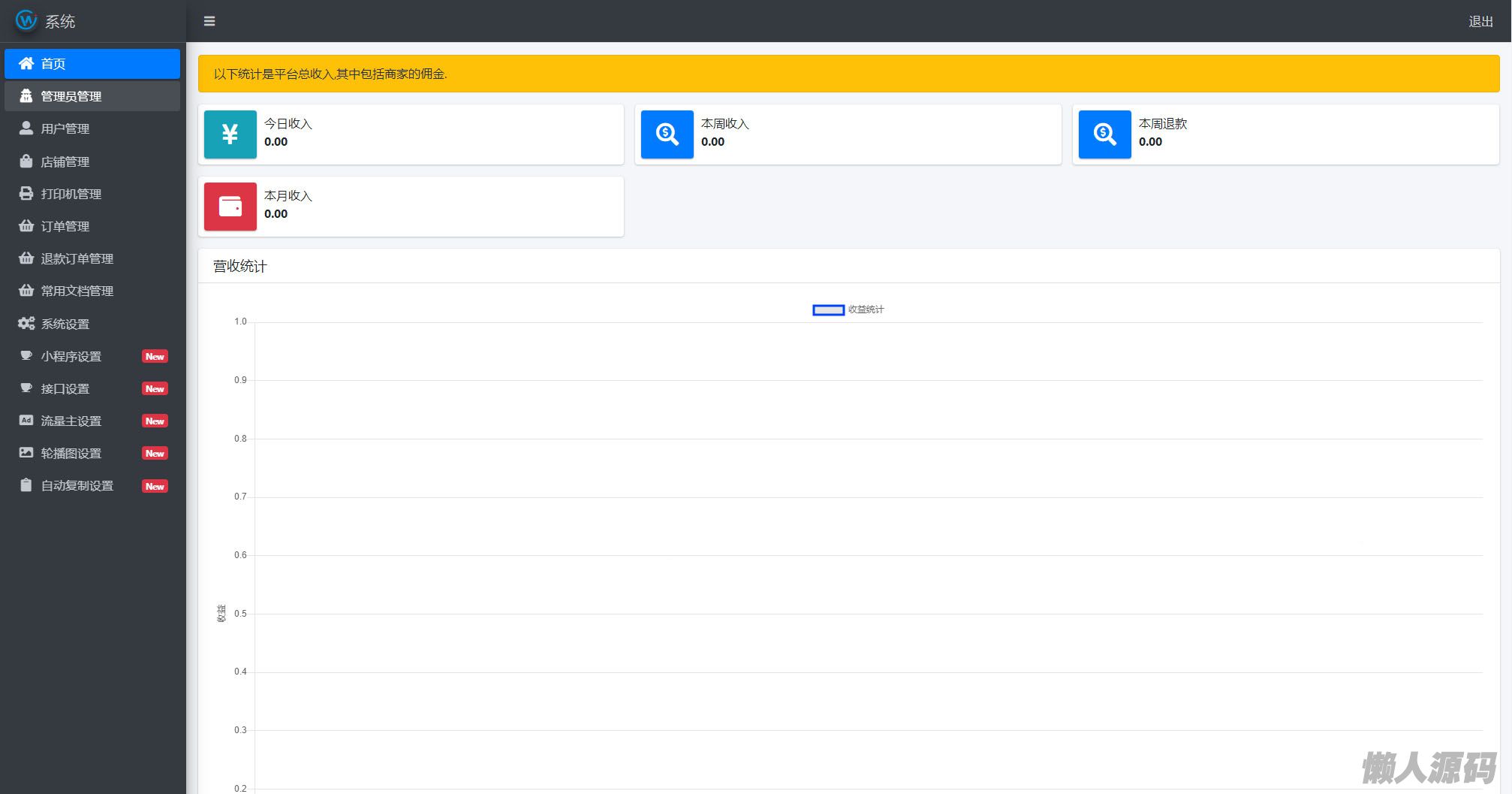1512x794 pixels.
Task: Go to 用户管理 user management
Action: 65,129
